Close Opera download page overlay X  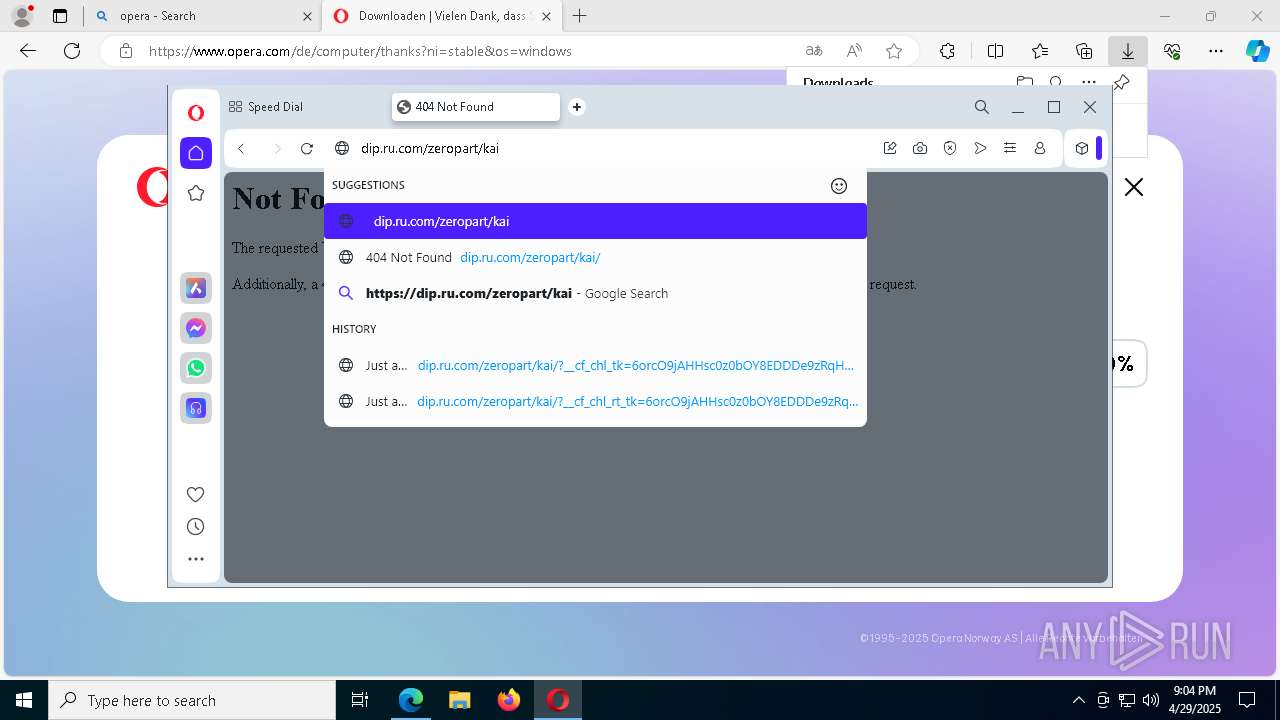tap(1133, 187)
